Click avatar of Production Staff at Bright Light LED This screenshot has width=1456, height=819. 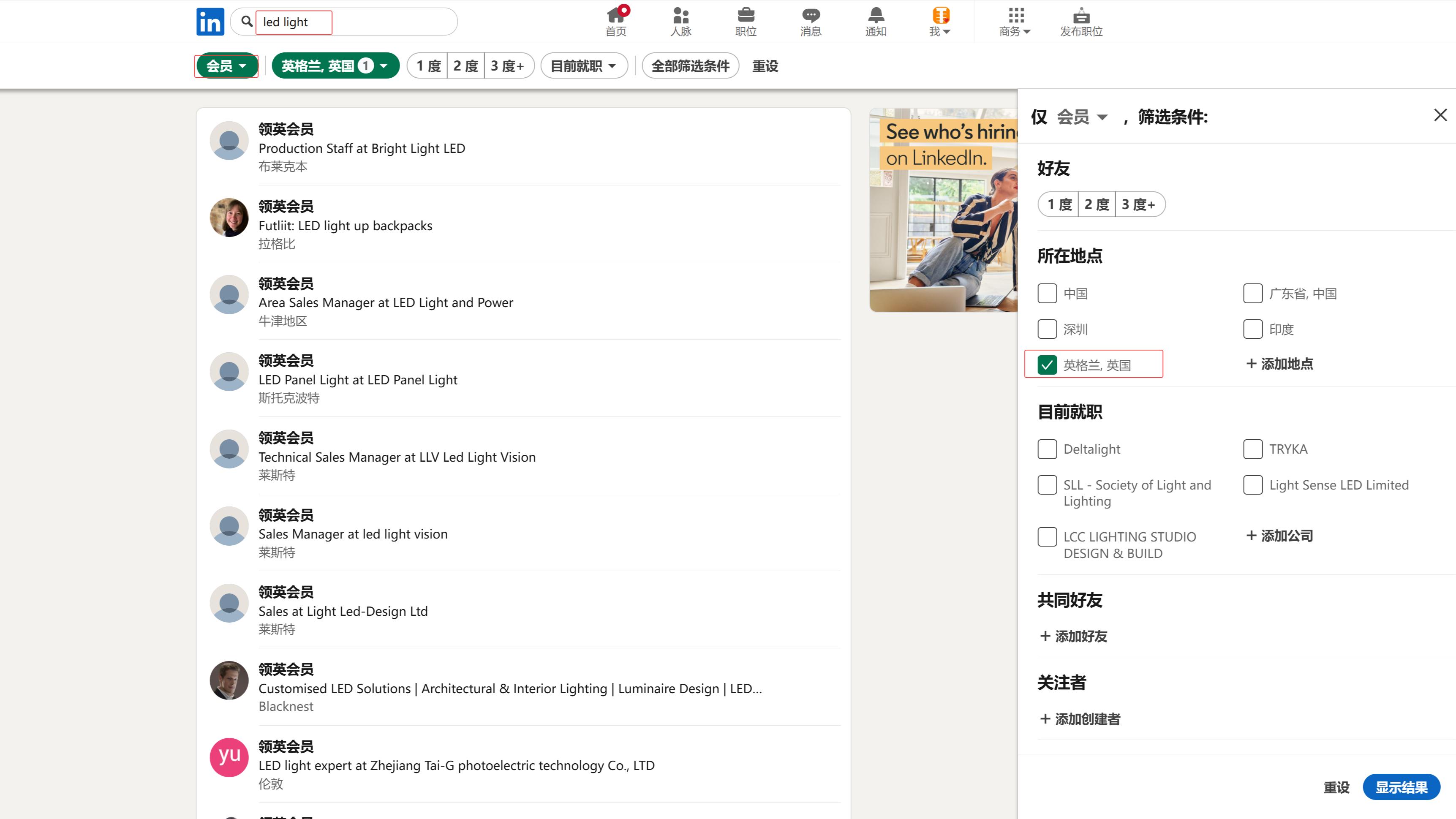point(229,140)
